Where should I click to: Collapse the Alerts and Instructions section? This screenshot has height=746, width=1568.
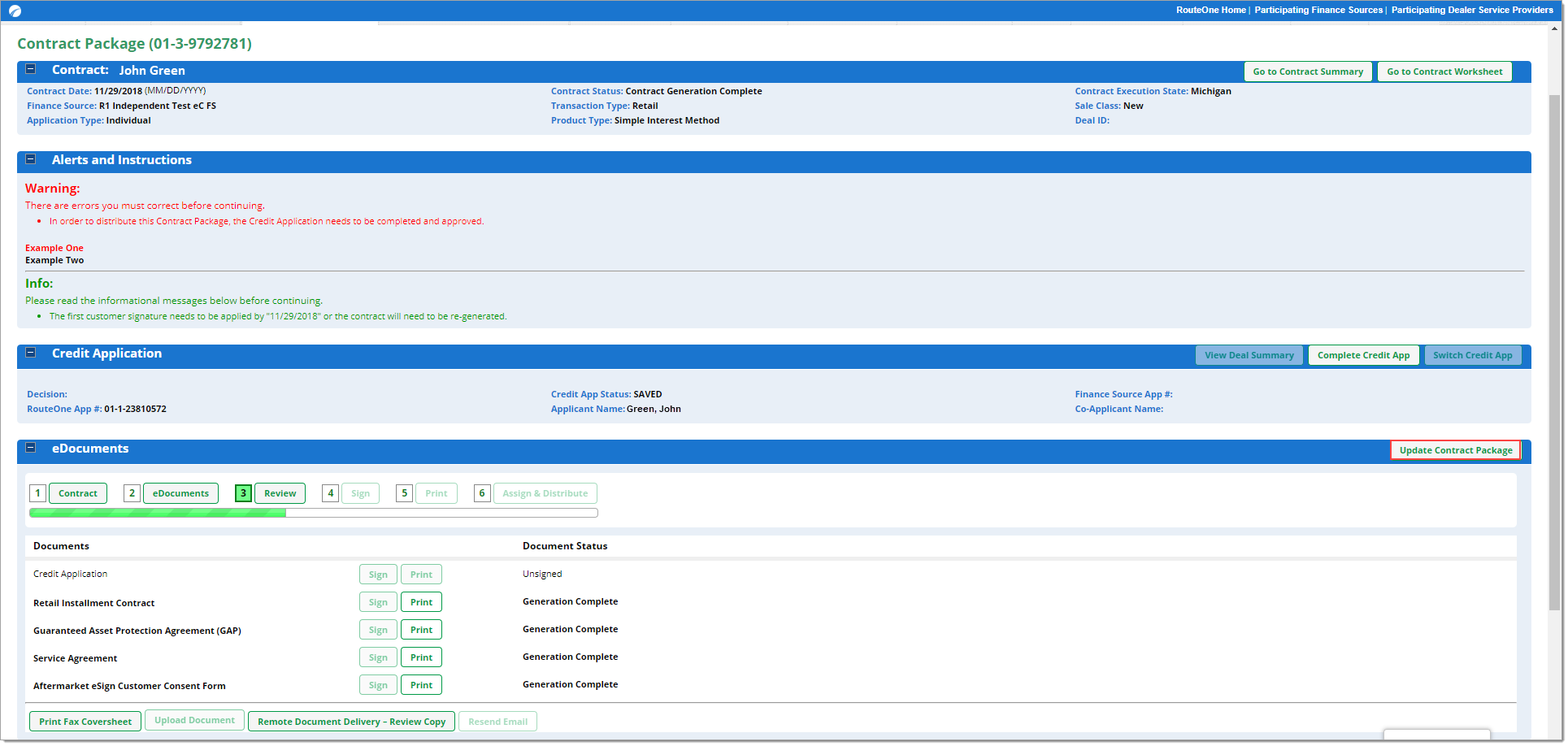[31, 159]
